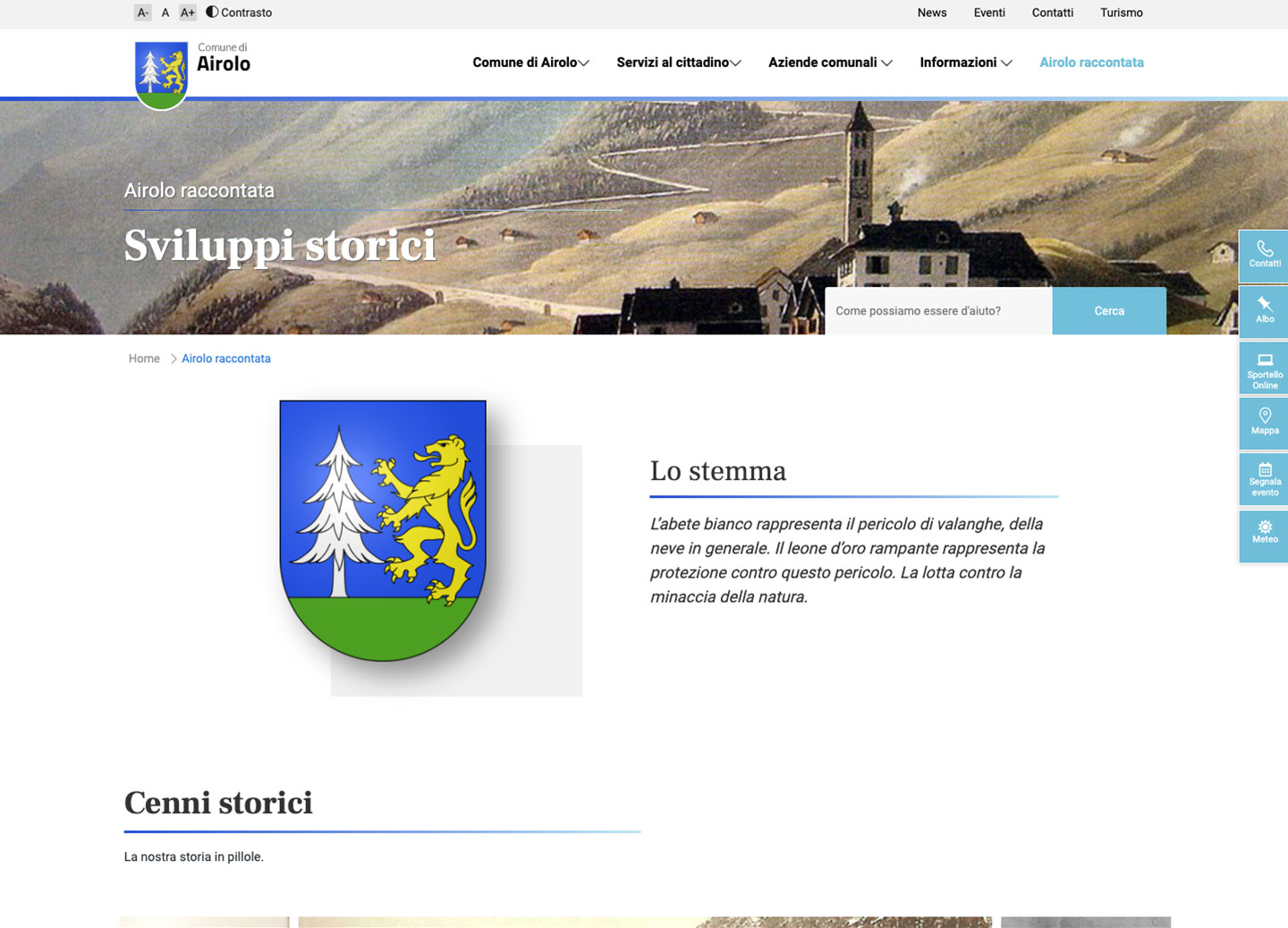Expand the Servizi al cittadino menu
The height and width of the screenshot is (928, 1288).
(679, 63)
